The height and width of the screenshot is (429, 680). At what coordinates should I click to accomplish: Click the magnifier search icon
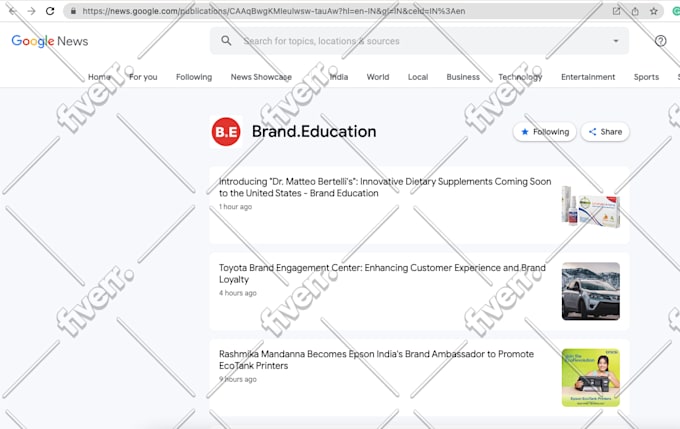coord(226,41)
